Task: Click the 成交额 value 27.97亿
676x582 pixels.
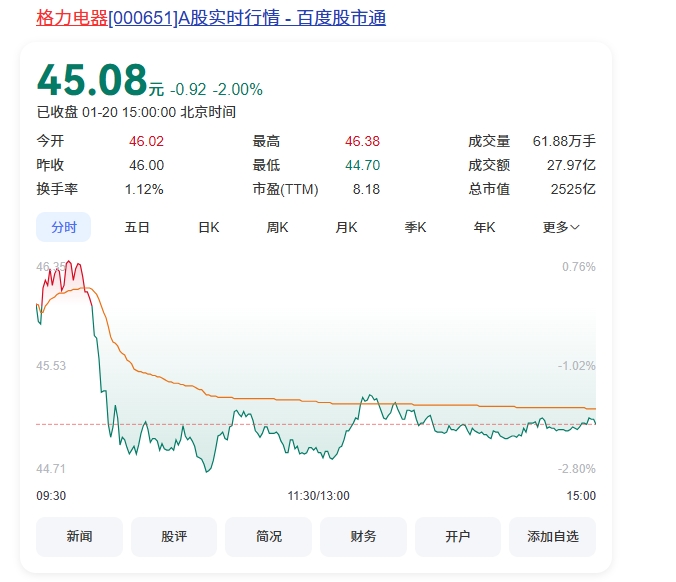Action: pyautogui.click(x=571, y=165)
